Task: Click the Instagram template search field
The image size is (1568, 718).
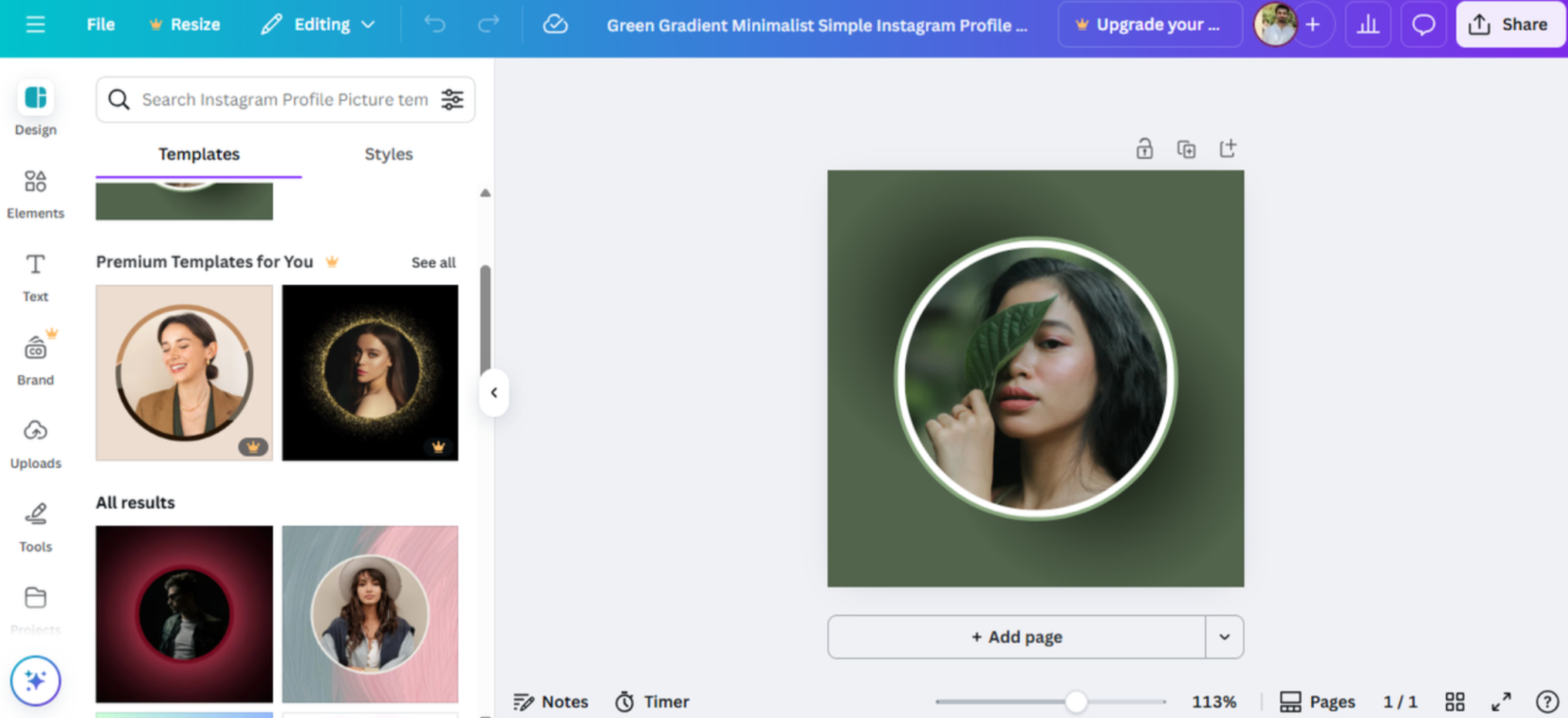Action: click(278, 99)
